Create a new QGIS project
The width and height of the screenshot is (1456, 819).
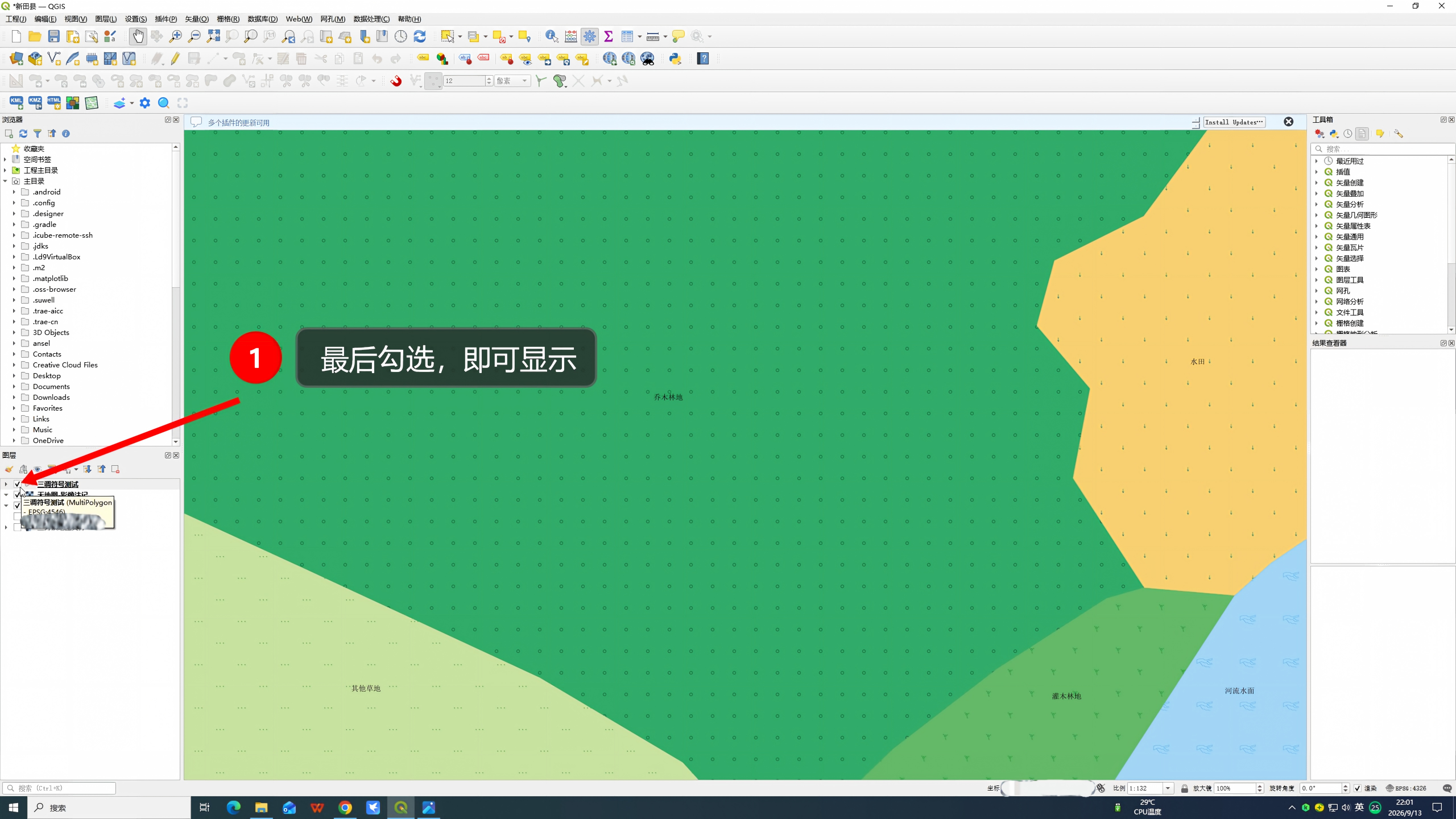coord(16,36)
